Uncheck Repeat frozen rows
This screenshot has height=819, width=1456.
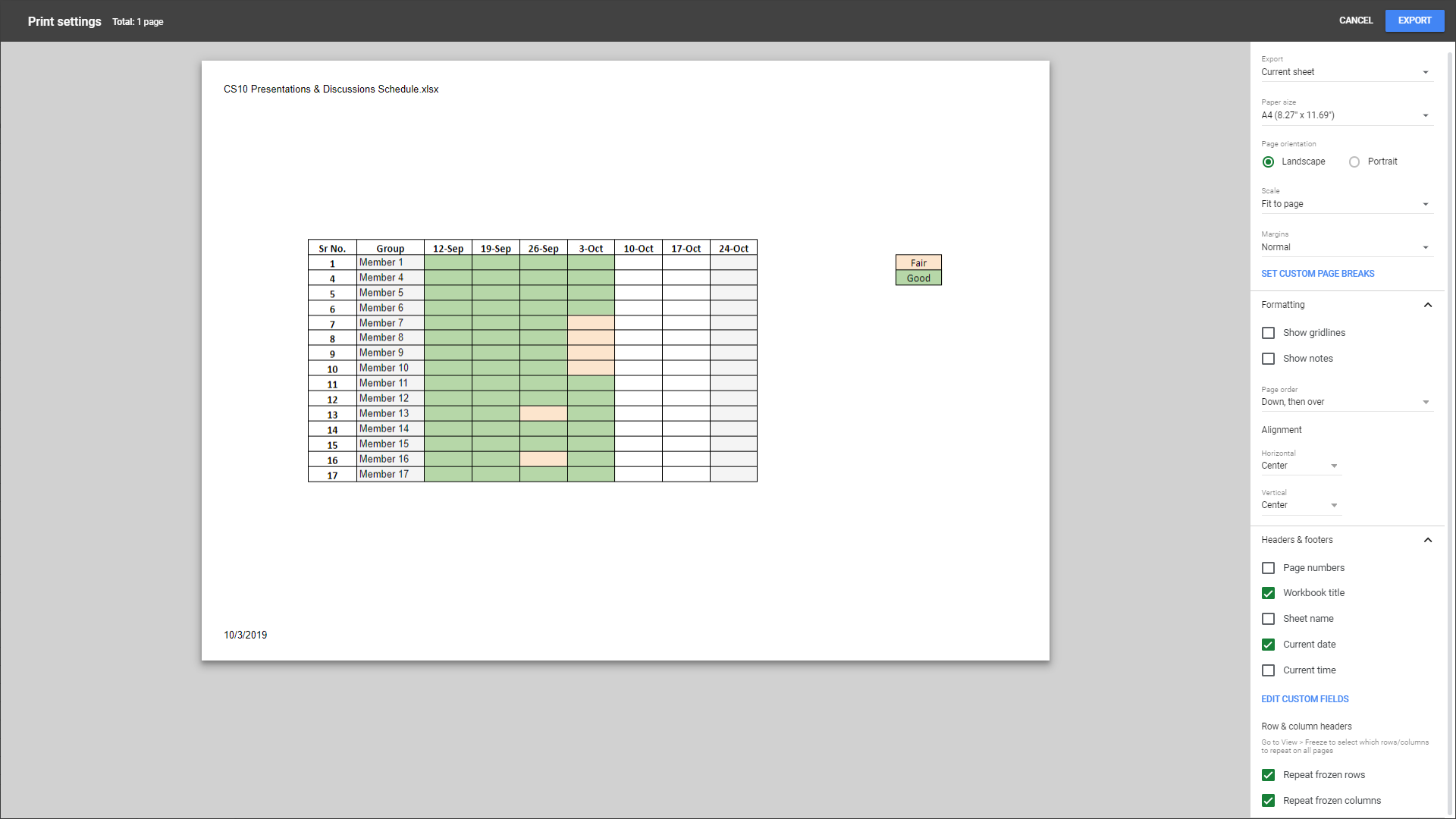(x=1268, y=775)
